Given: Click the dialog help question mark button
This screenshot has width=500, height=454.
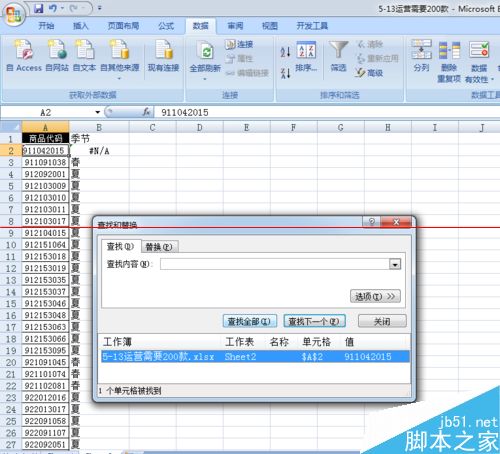Looking at the screenshot, I should click(x=372, y=221).
